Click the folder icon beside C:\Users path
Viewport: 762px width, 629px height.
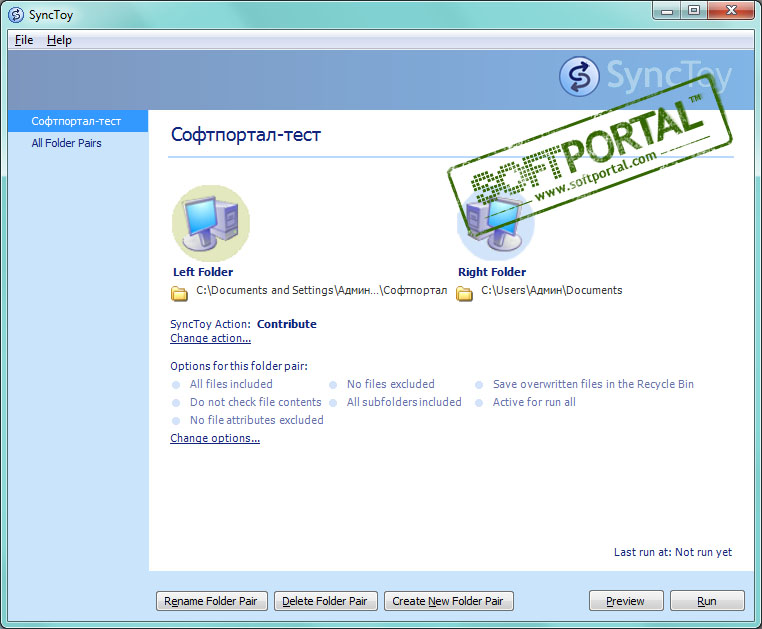(464, 293)
